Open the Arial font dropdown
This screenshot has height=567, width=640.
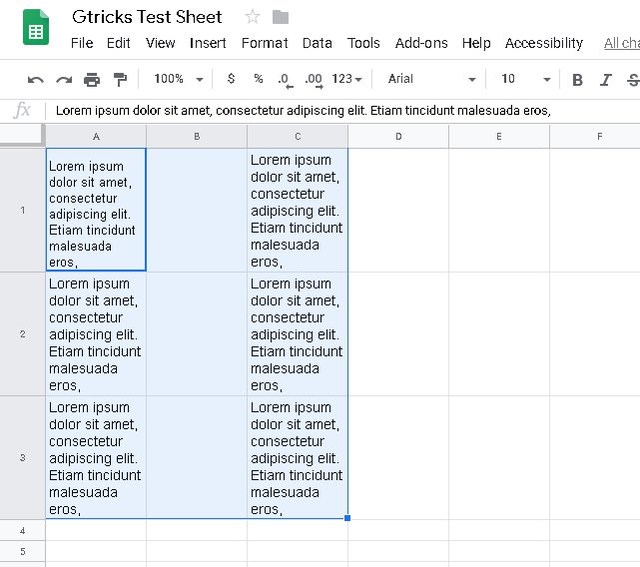click(x=431, y=79)
